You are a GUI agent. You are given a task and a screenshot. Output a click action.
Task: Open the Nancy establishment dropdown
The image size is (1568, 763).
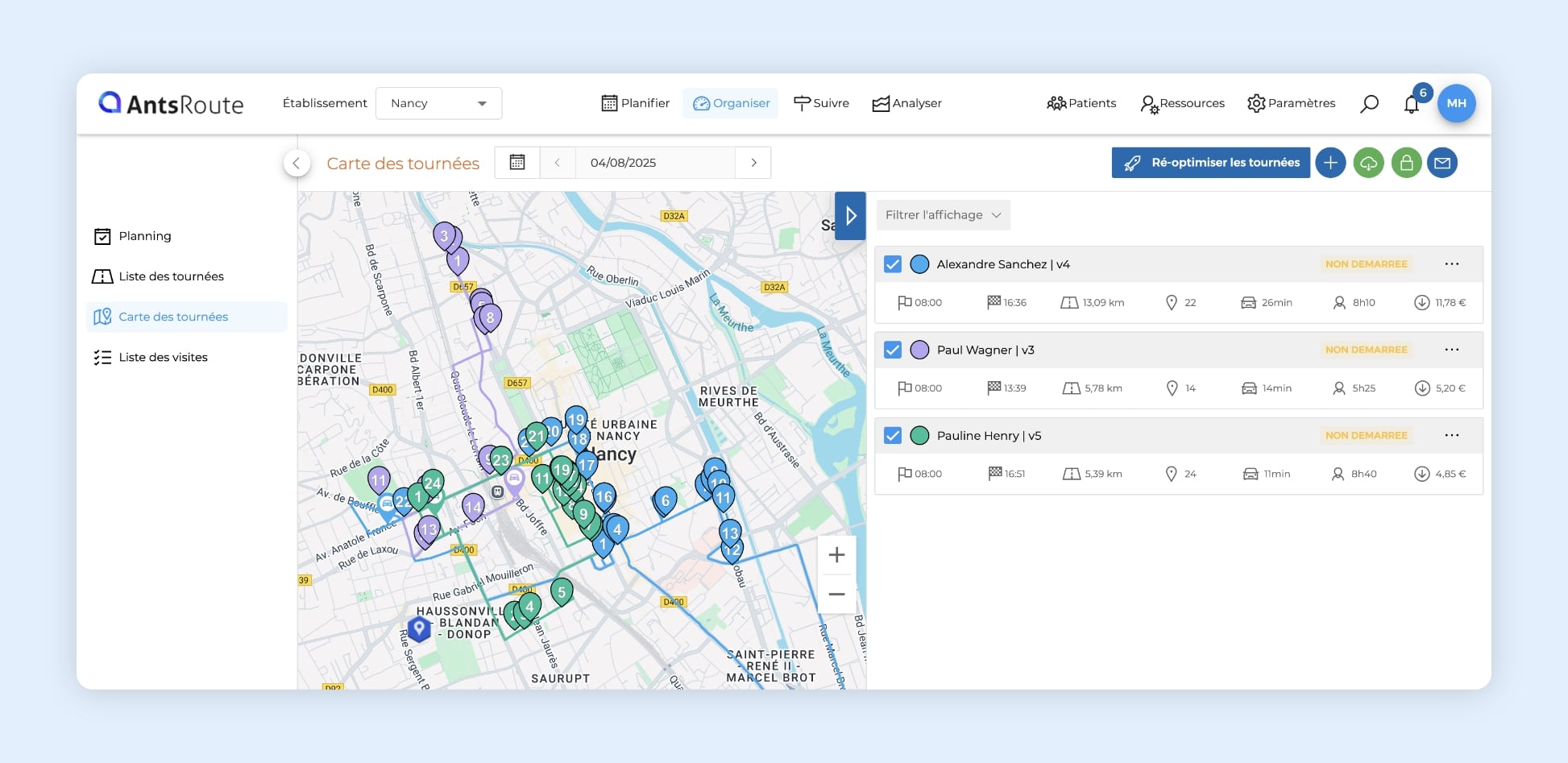click(x=438, y=103)
